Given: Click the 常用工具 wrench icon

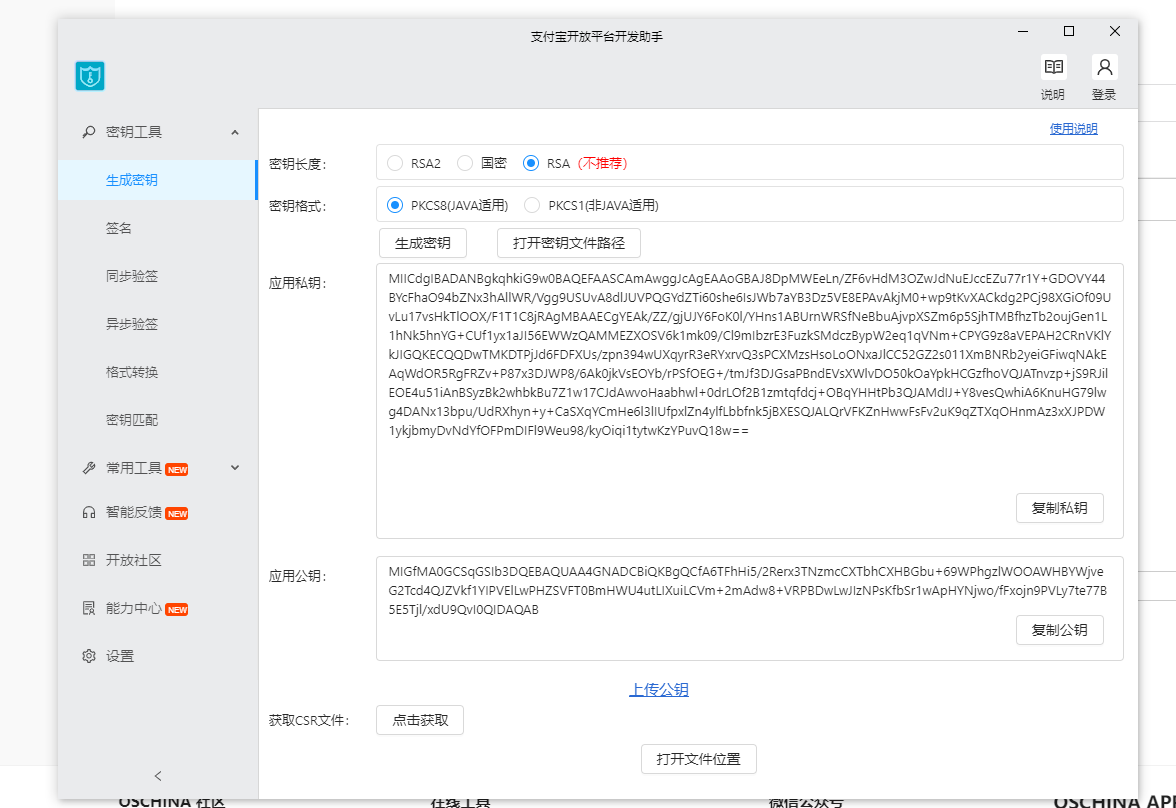Looking at the screenshot, I should click(x=88, y=468).
